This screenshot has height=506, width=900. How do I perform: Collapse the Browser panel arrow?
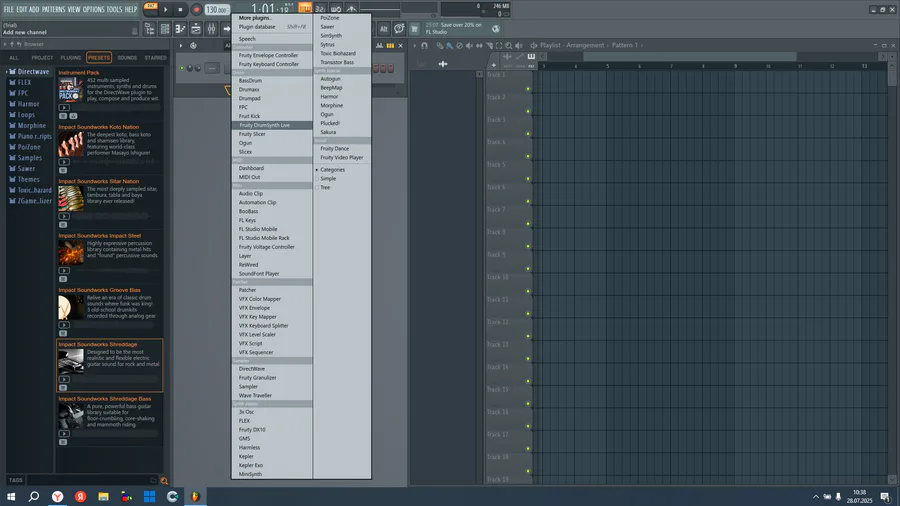point(5,44)
